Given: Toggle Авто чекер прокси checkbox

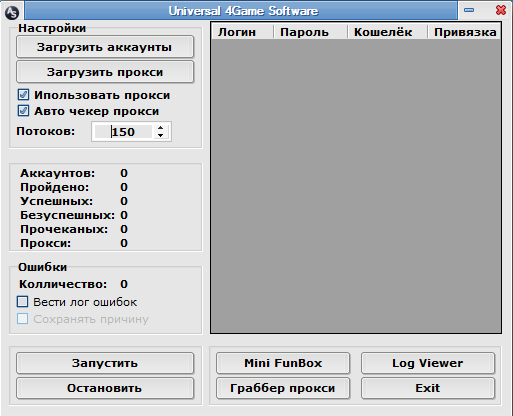Looking at the screenshot, I should tap(23, 111).
